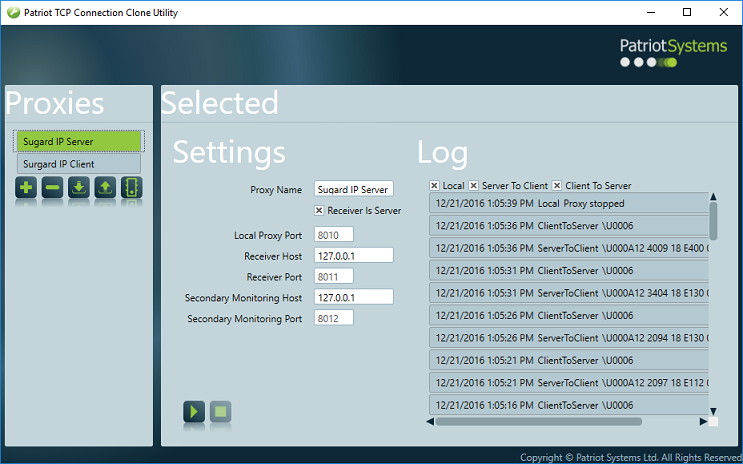Select 1:05:21 PM ServerToClient log entry

569,382
